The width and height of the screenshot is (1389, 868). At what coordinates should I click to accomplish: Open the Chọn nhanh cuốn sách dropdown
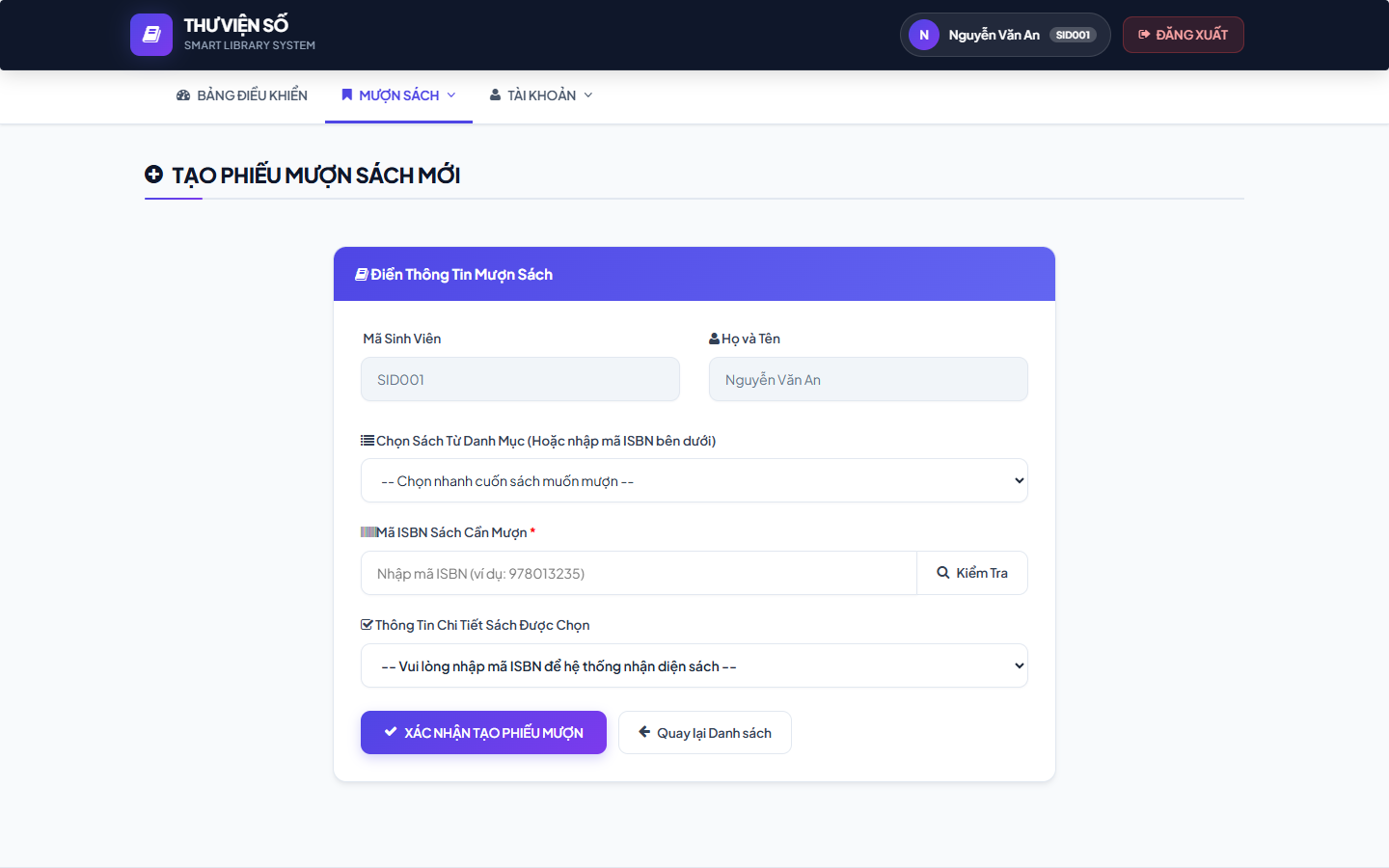point(694,480)
